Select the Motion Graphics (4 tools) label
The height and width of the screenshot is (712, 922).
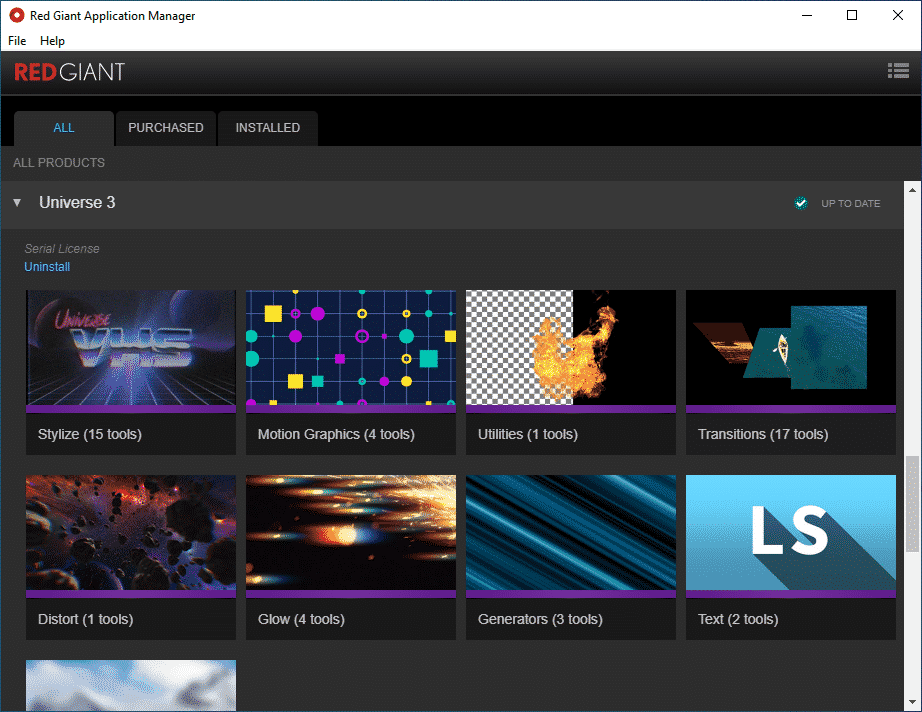click(x=336, y=434)
